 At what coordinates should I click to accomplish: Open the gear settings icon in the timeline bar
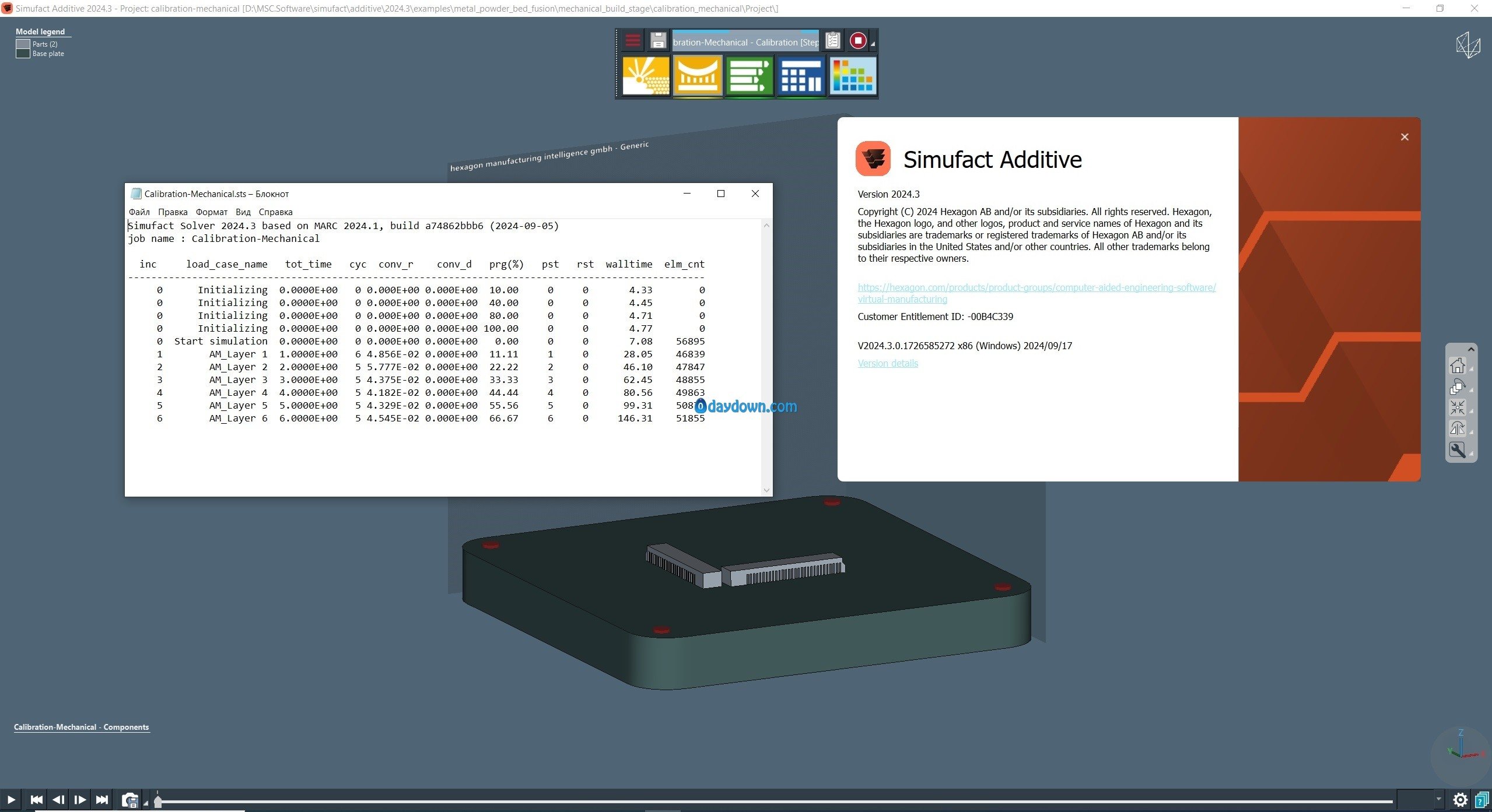[1460, 800]
